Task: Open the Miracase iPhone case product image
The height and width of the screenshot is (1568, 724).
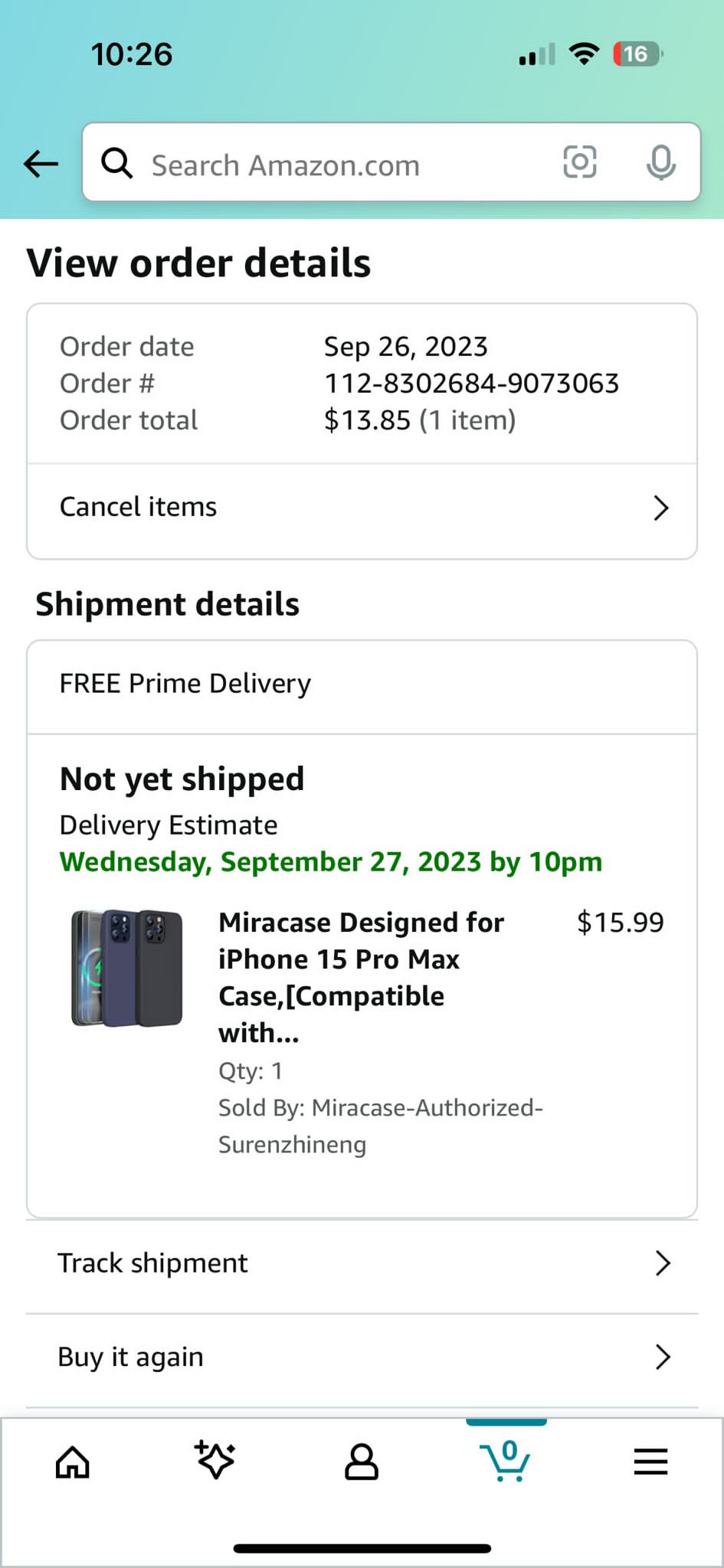Action: pos(127,969)
